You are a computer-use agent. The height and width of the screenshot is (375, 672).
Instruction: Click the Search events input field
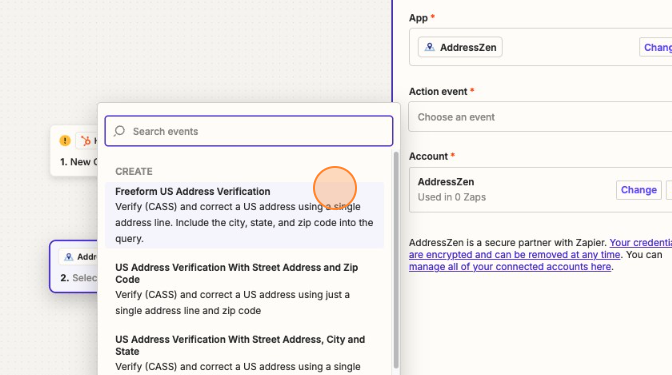point(249,131)
